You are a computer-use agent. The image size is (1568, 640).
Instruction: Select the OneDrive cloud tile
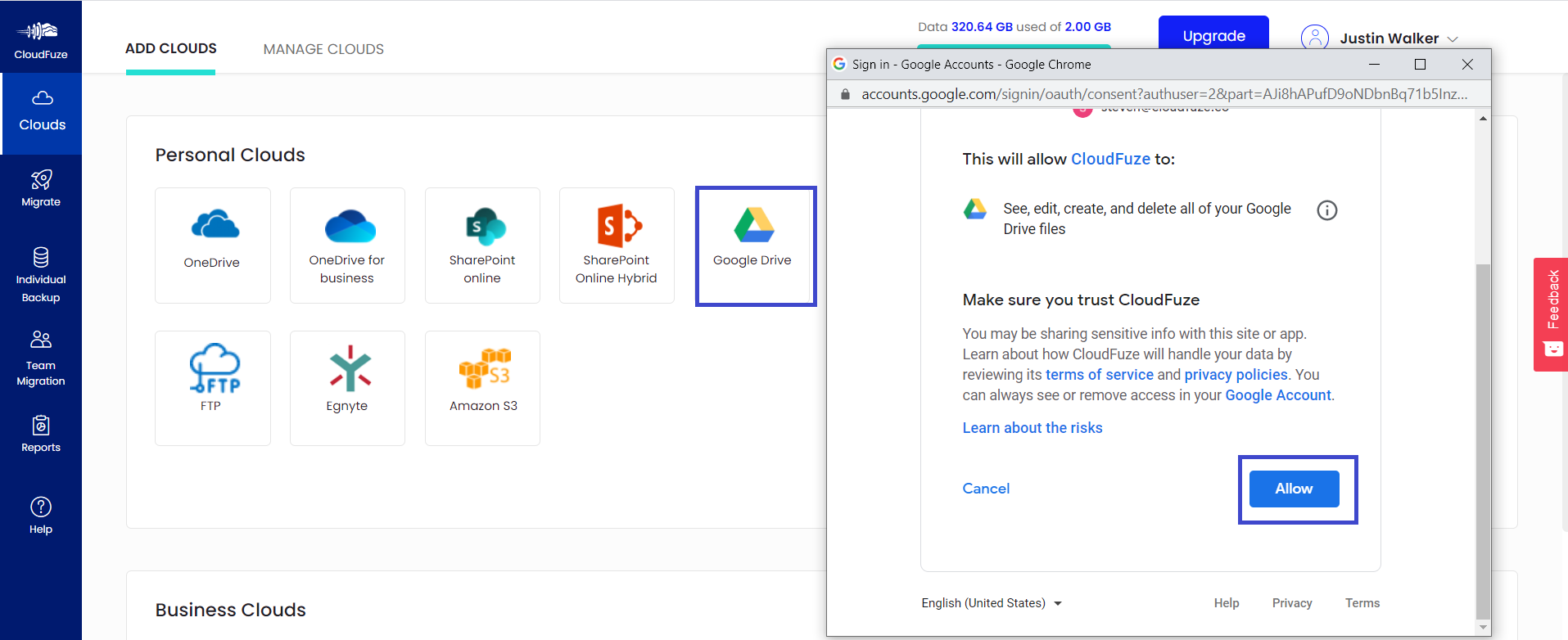pos(213,246)
